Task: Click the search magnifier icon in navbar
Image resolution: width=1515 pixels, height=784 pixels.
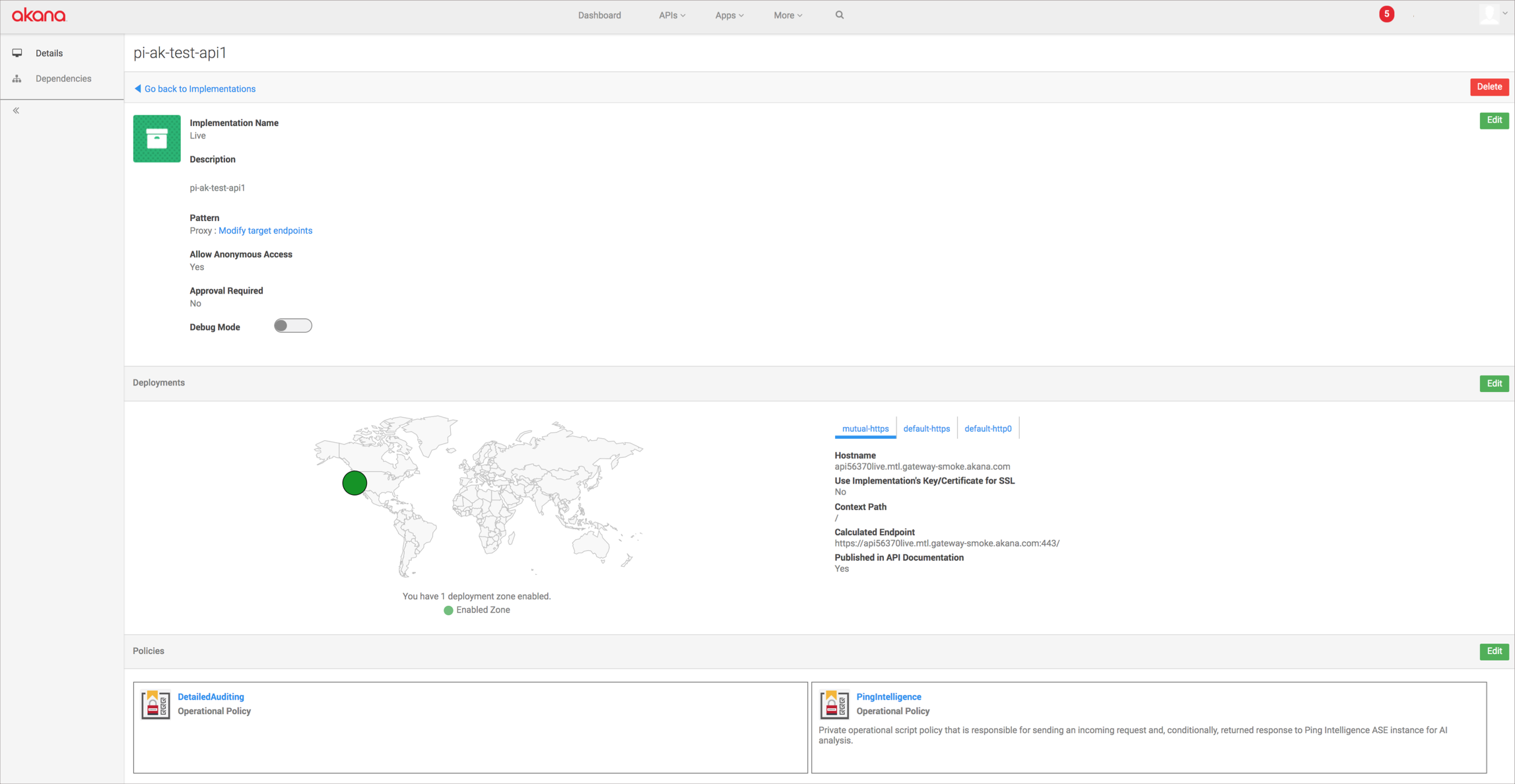Action: (839, 15)
